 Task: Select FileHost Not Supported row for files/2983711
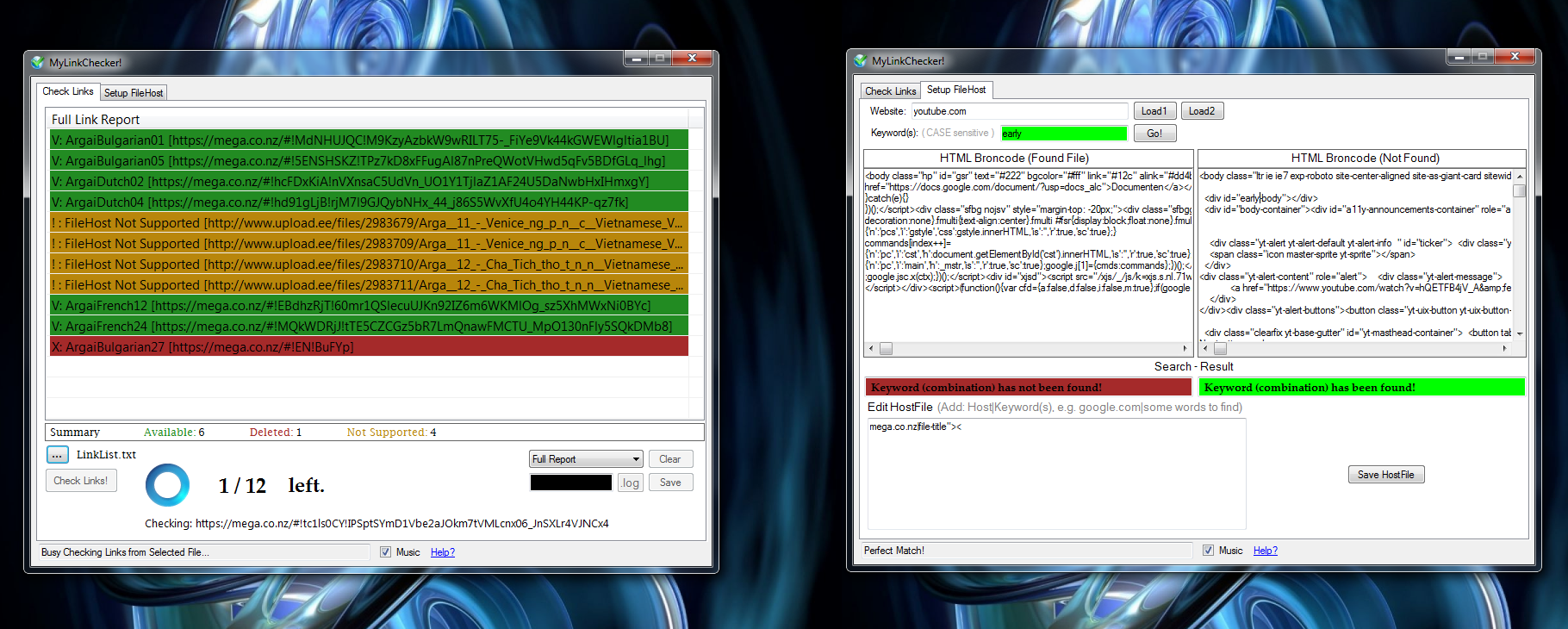click(x=369, y=284)
